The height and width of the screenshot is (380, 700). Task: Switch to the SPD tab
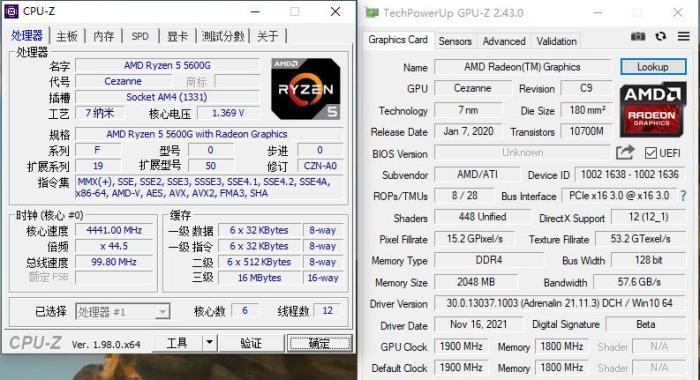[140, 36]
